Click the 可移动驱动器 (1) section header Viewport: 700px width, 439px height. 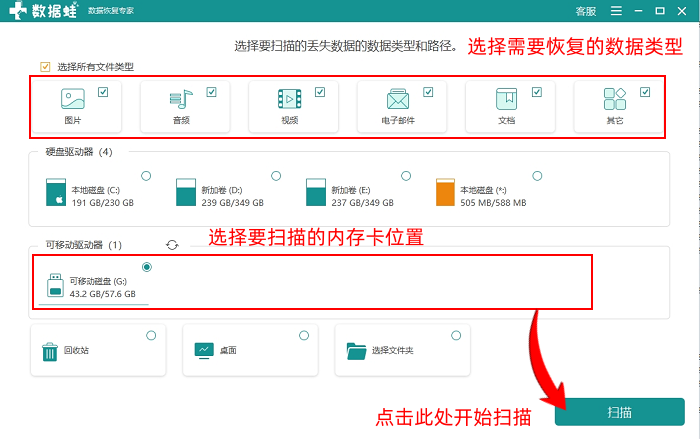coord(83,245)
